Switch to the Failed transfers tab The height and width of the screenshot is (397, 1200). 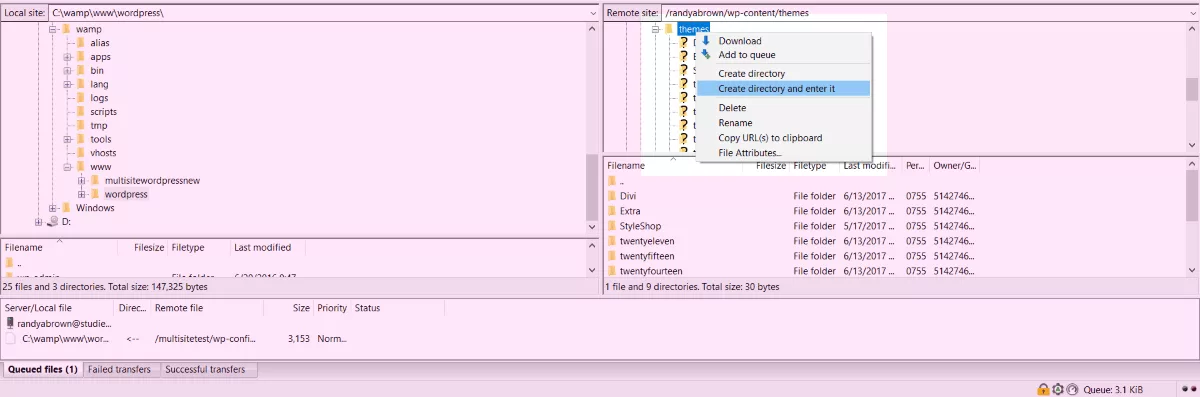tap(120, 370)
